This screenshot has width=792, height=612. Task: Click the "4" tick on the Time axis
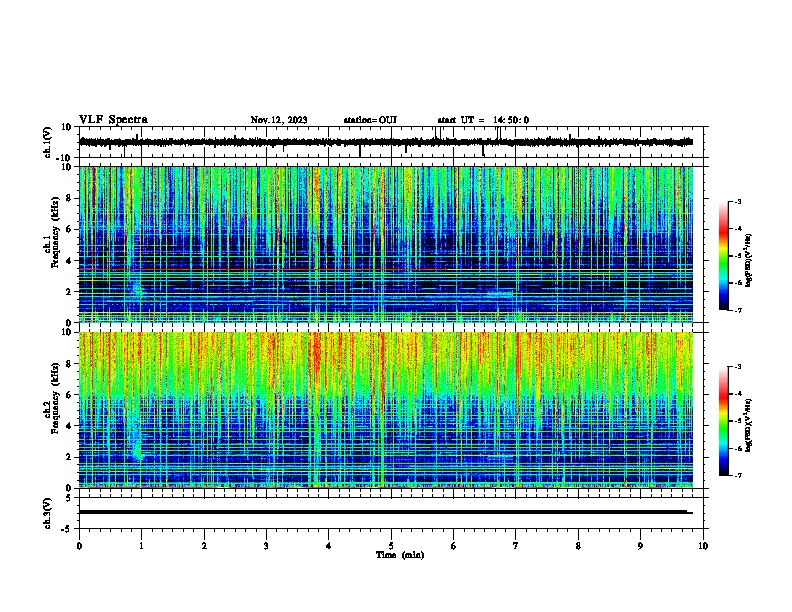pos(329,546)
